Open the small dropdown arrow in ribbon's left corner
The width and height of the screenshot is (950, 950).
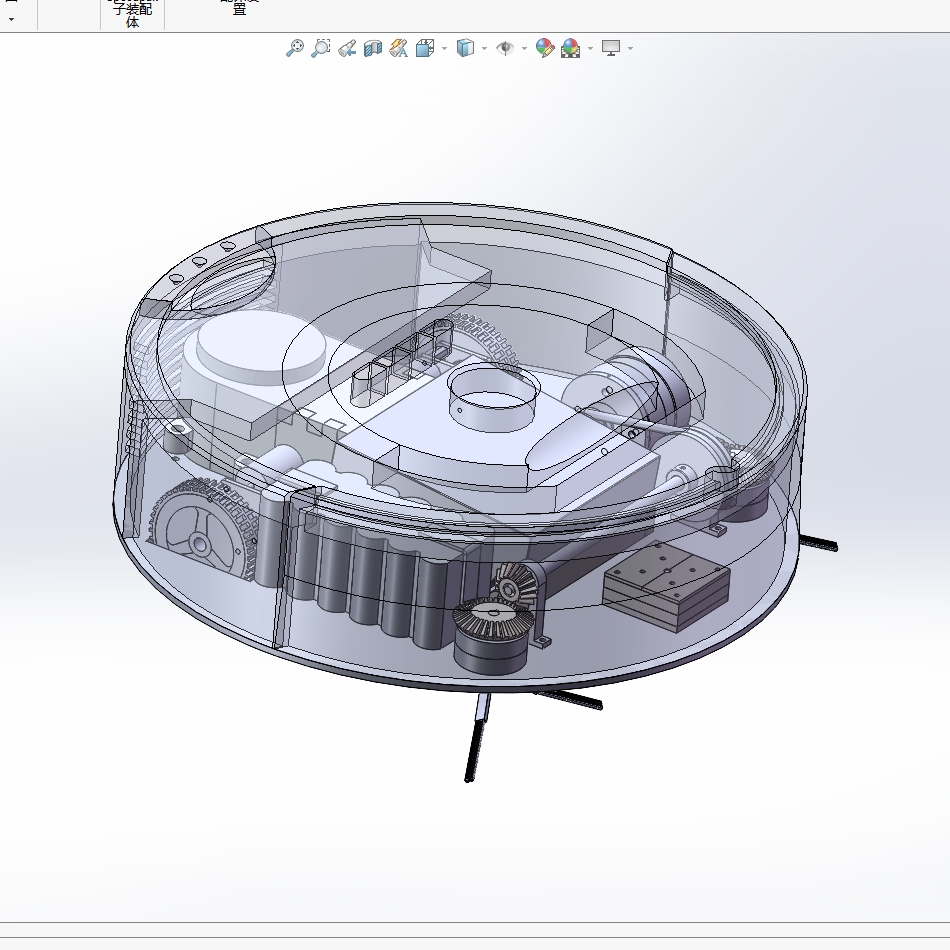click(x=11, y=19)
